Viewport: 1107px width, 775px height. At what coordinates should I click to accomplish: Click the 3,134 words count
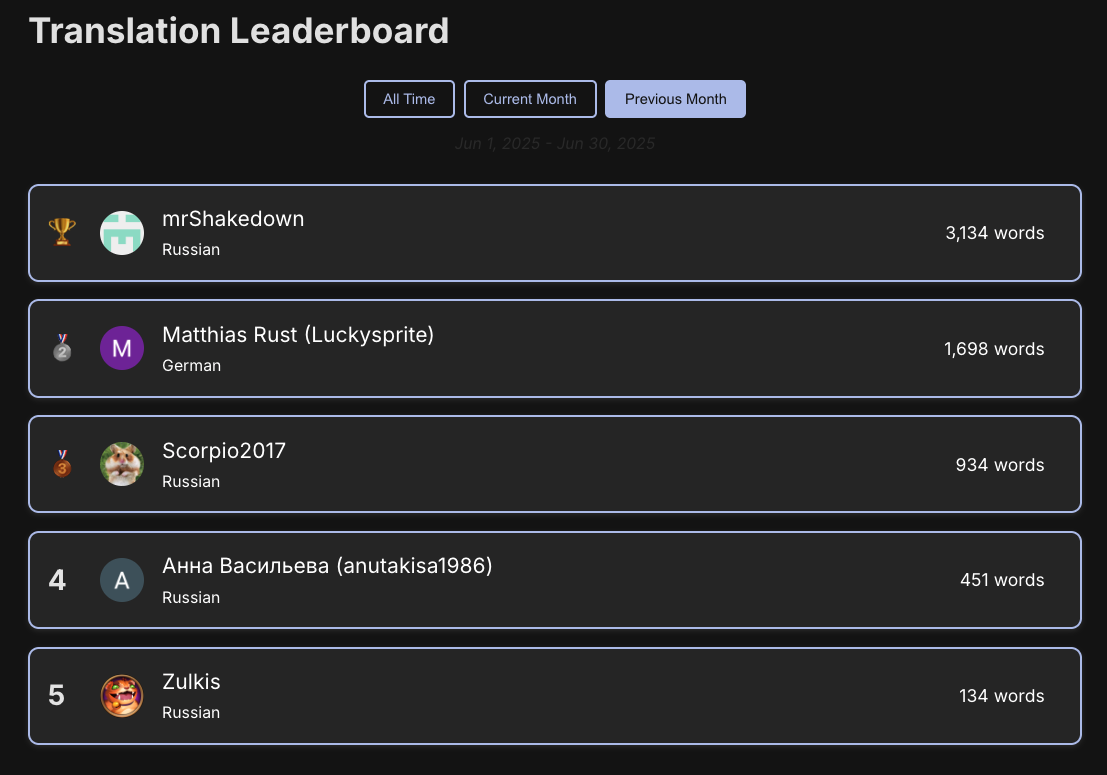pyautogui.click(x=994, y=233)
